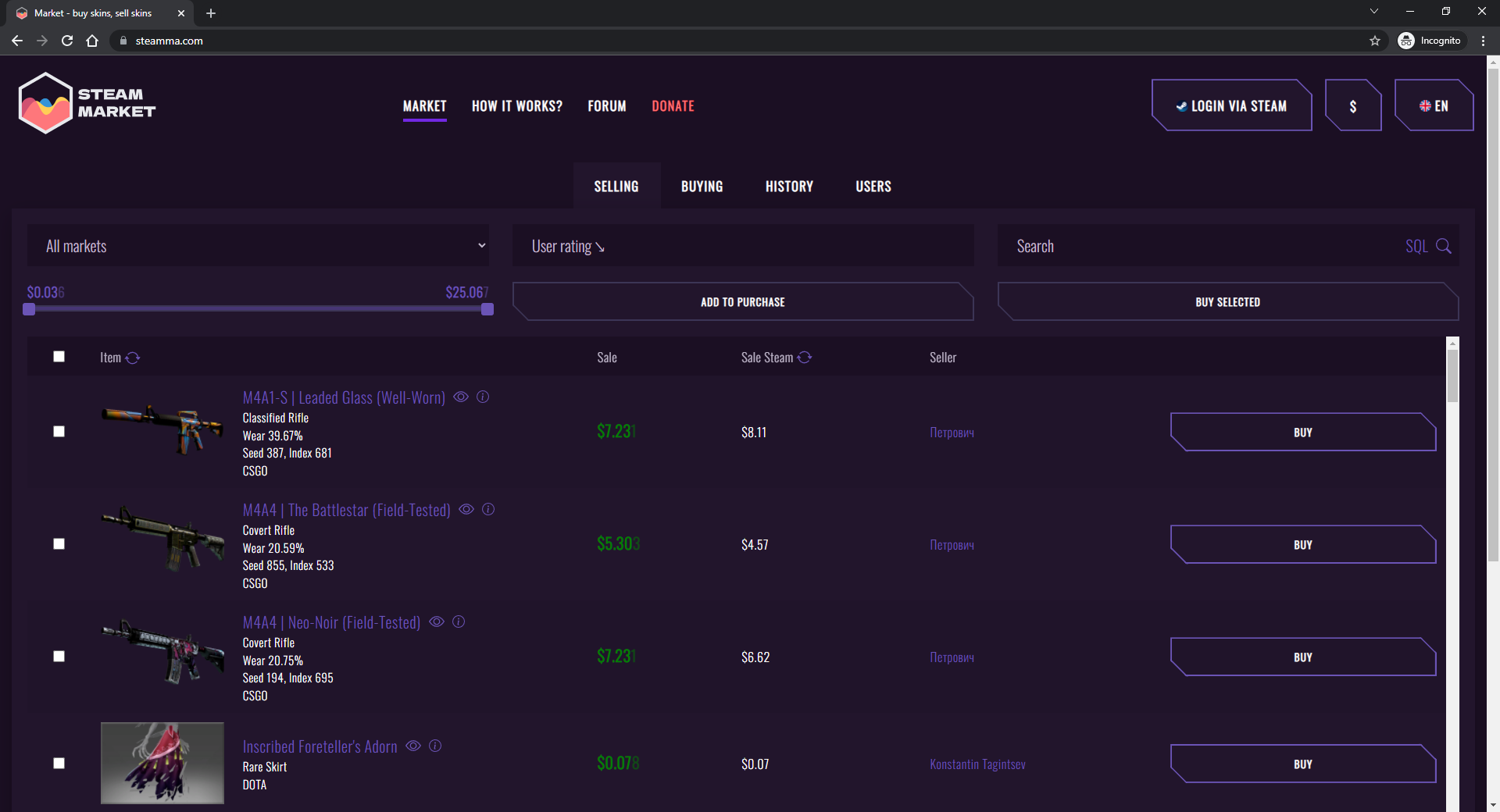Click the refresh icon beside Item header
The height and width of the screenshot is (812, 1500).
point(133,358)
